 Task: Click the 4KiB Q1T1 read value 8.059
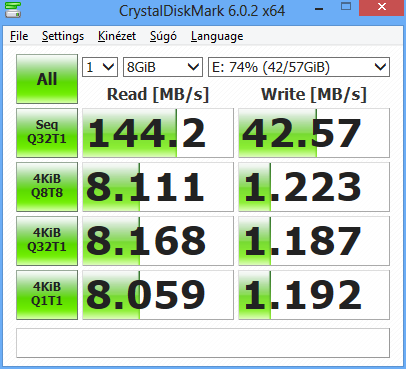158,295
